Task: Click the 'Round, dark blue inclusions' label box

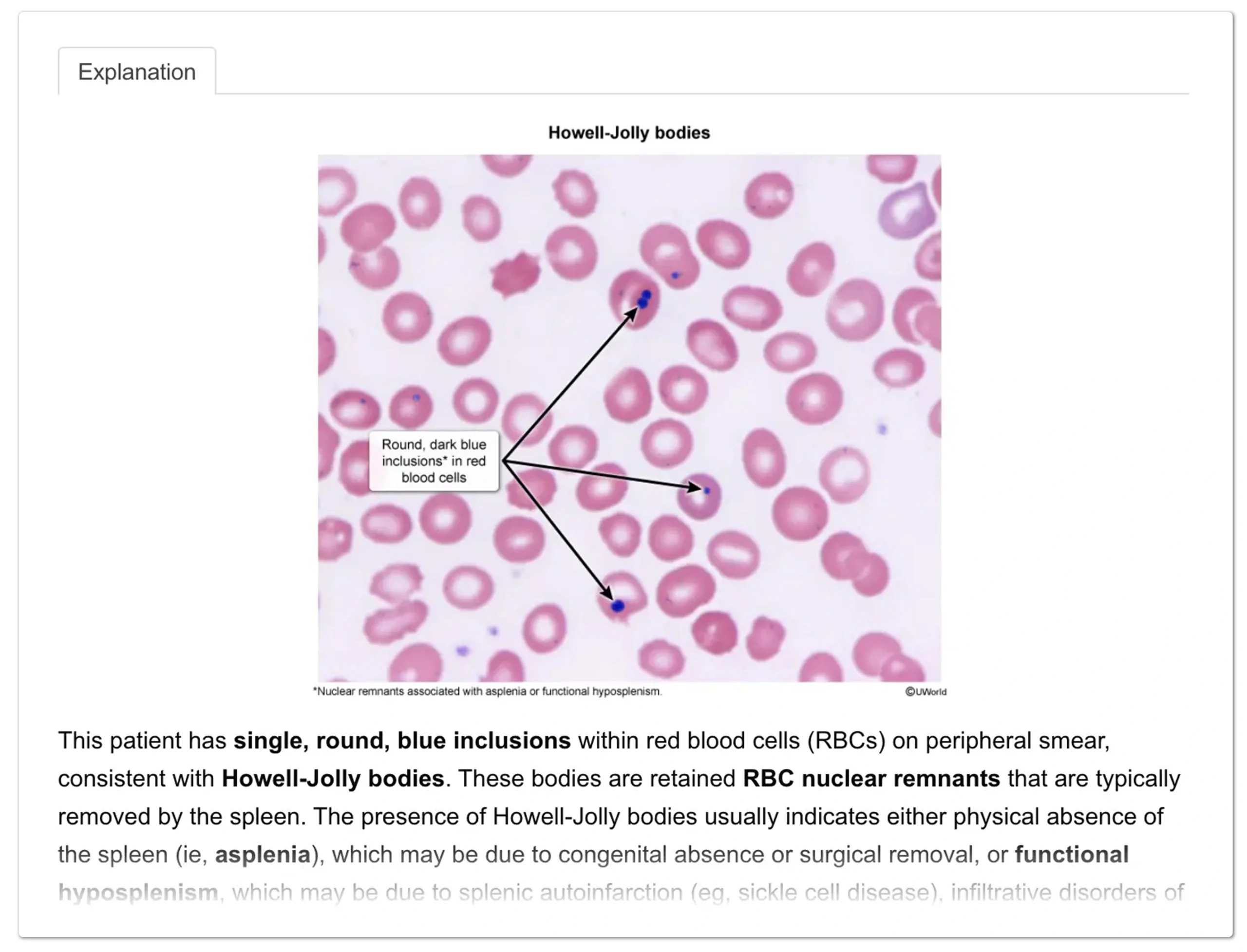Action: pyautogui.click(x=434, y=461)
